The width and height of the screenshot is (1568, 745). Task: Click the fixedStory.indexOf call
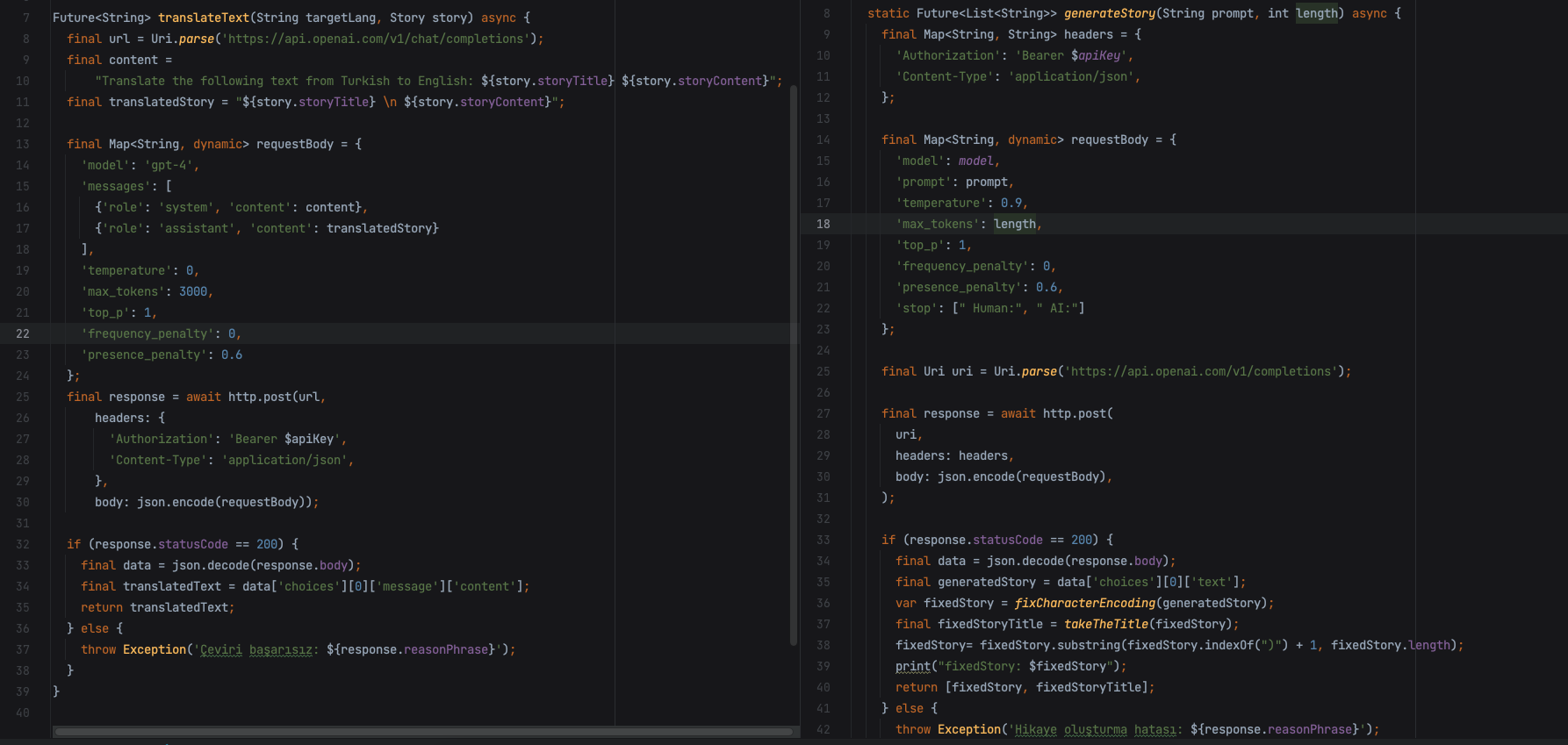tap(1205, 645)
